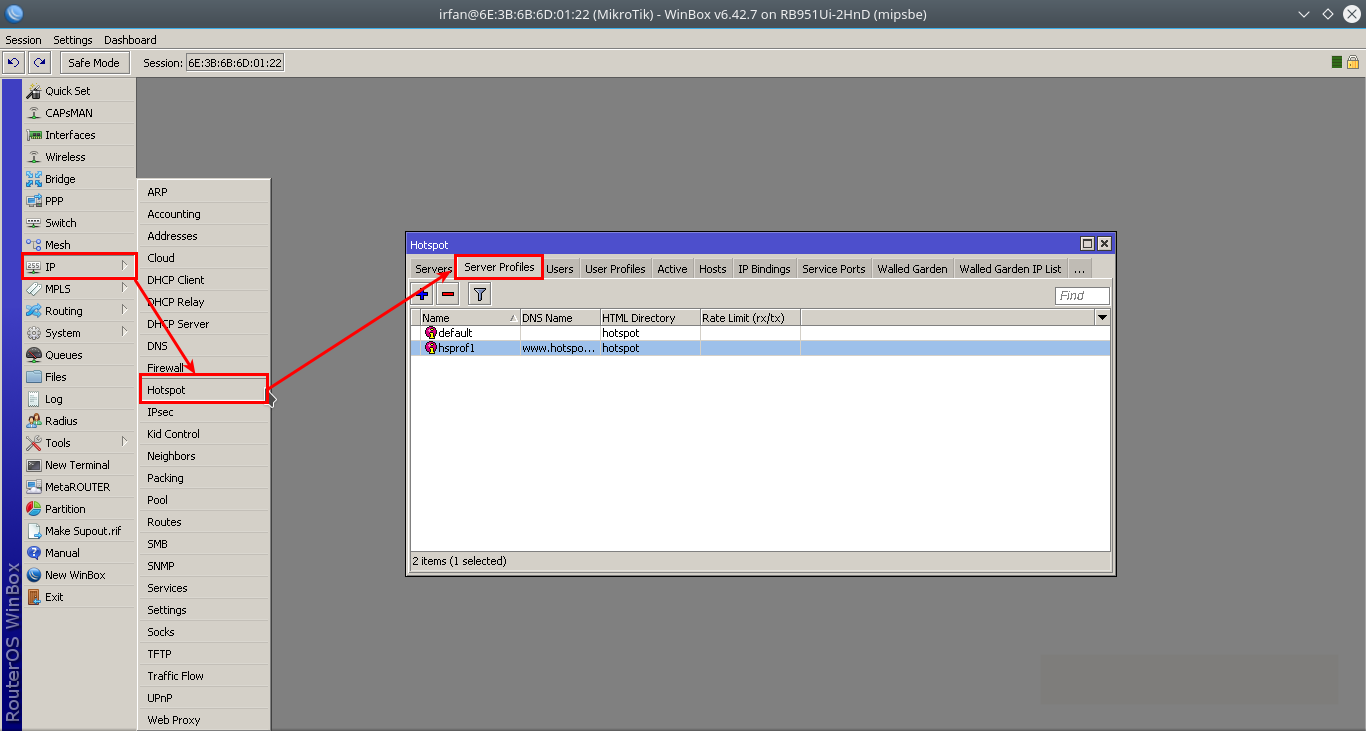Screen dimensions: 1366x731
Task: Select the hsprof1 profile row
Action: pyautogui.click(x=760, y=348)
